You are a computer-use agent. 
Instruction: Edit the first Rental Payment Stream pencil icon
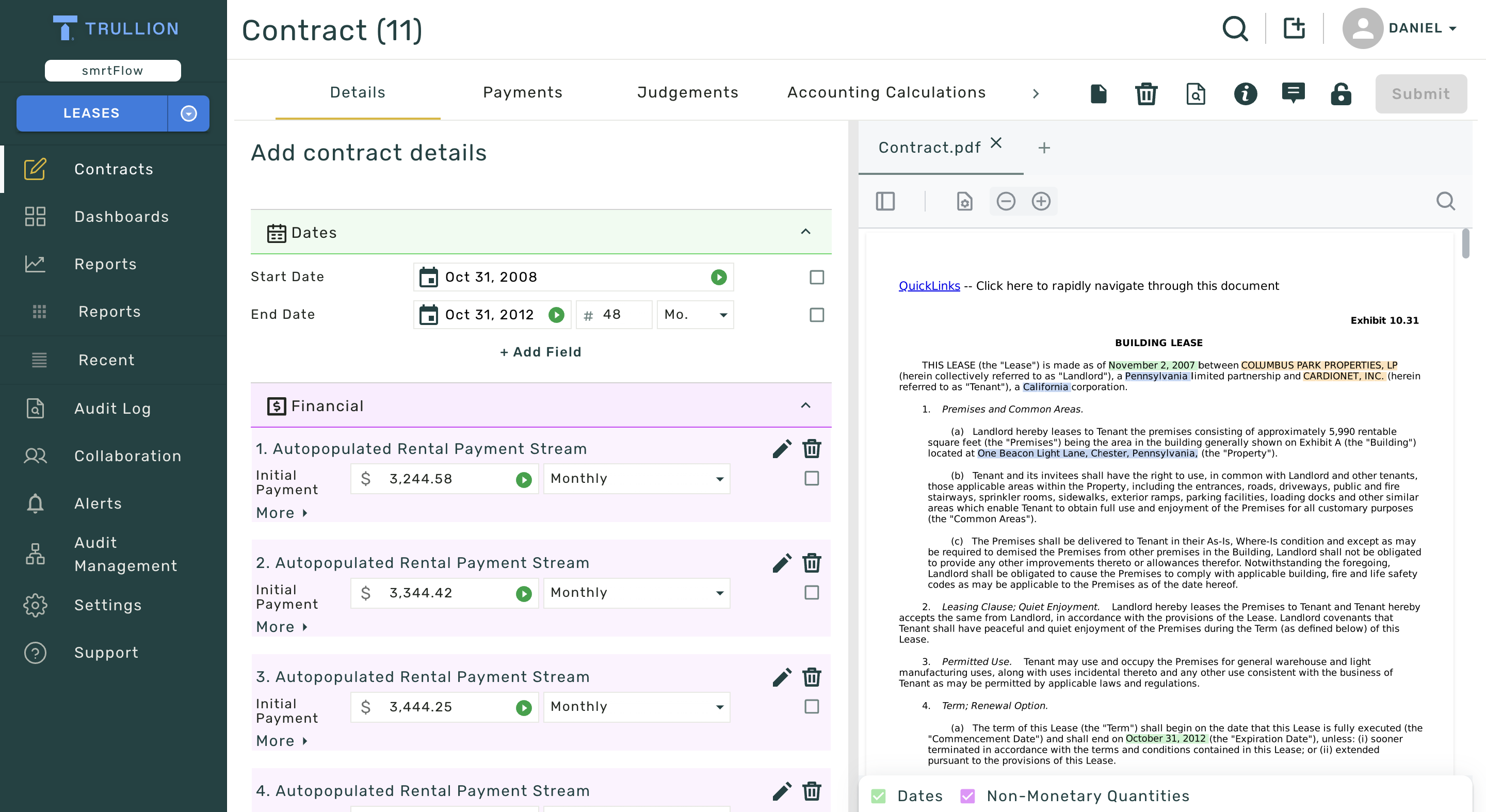(x=782, y=448)
